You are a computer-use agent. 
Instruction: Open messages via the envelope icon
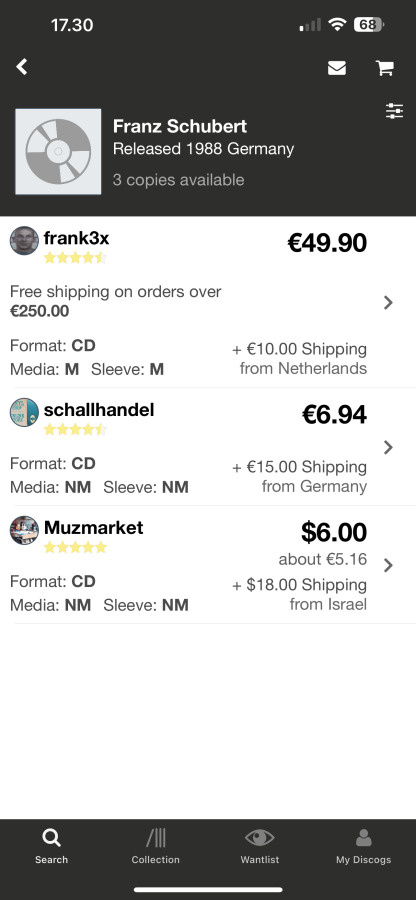tap(337, 68)
